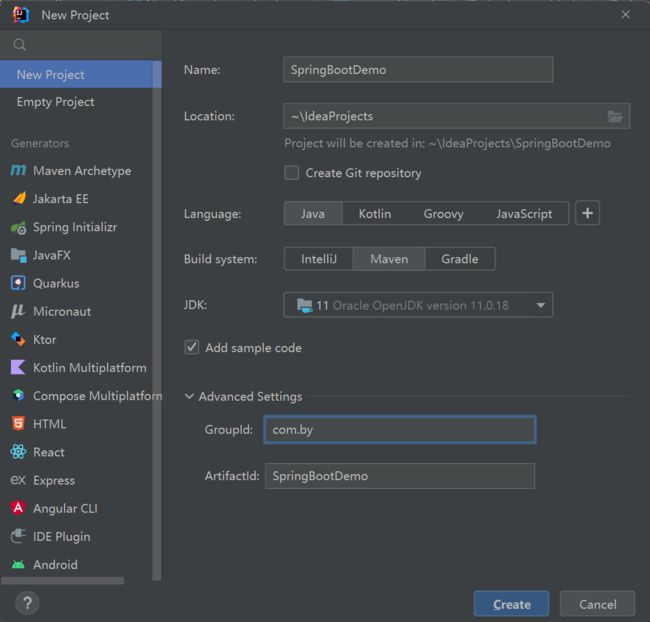Choose Kotlin Multiplatform generator label
Viewport: 650px width, 622px height.
[90, 368]
